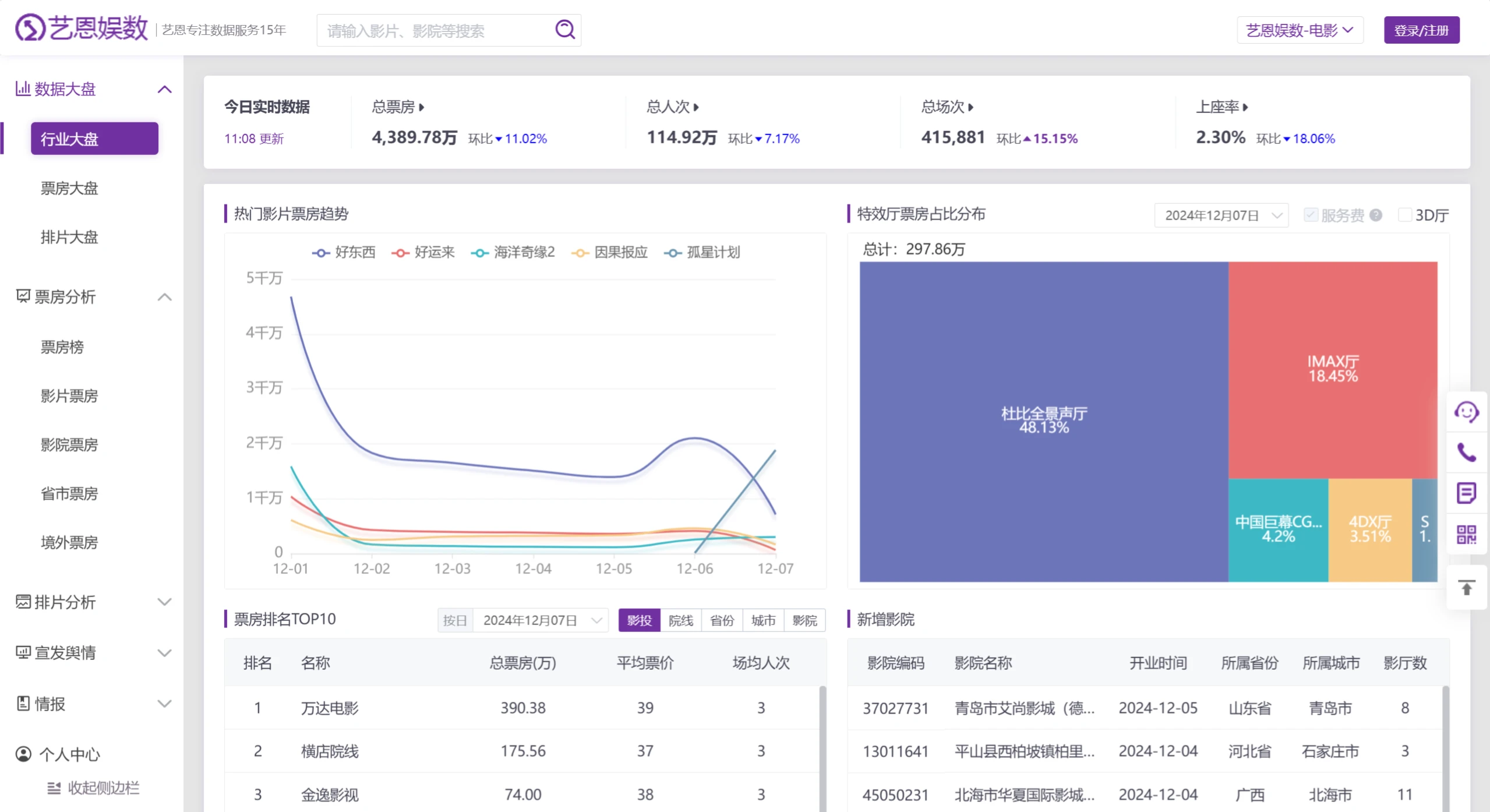Click the back-to-top arrow icon
1490x812 pixels.
tap(1467, 587)
